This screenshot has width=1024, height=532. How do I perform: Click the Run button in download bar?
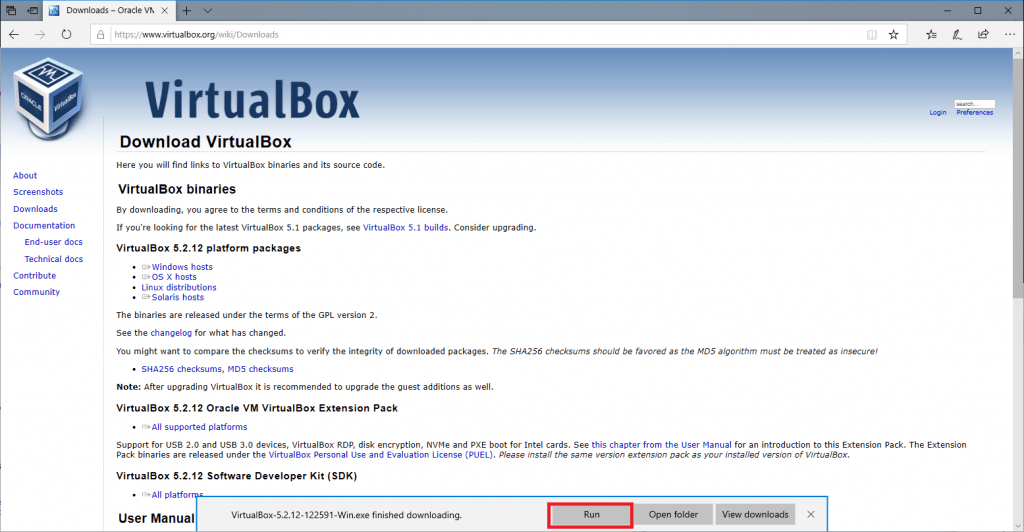click(591, 514)
